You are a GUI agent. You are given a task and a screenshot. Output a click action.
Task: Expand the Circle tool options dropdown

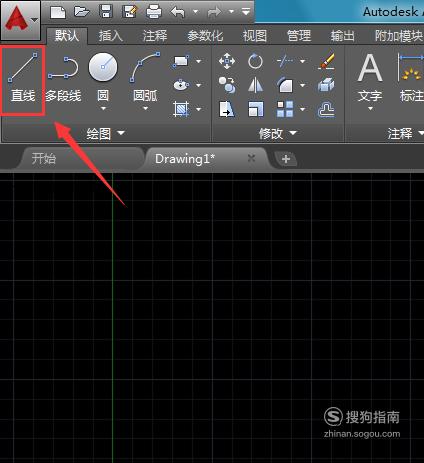103,108
